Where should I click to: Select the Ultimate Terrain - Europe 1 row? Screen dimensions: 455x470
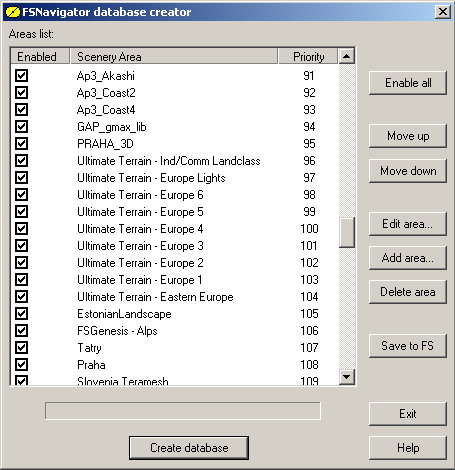coord(175,280)
